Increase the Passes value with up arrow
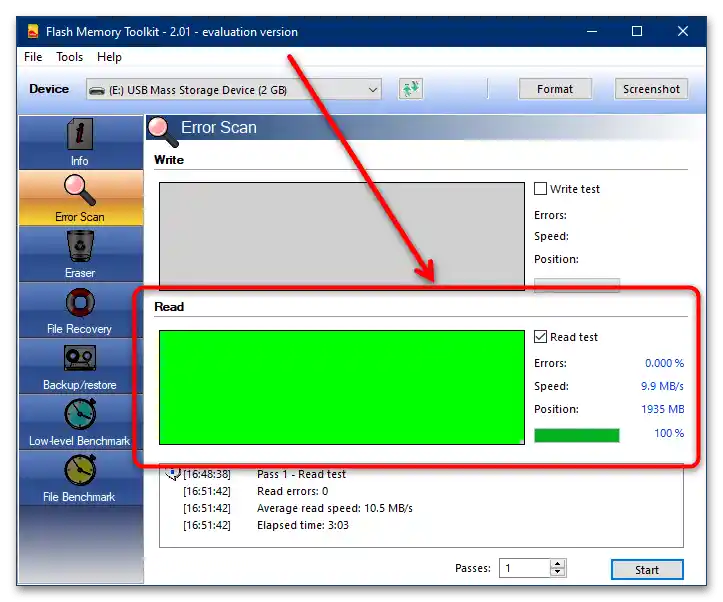Screen dimensions: 723x602 558,564
